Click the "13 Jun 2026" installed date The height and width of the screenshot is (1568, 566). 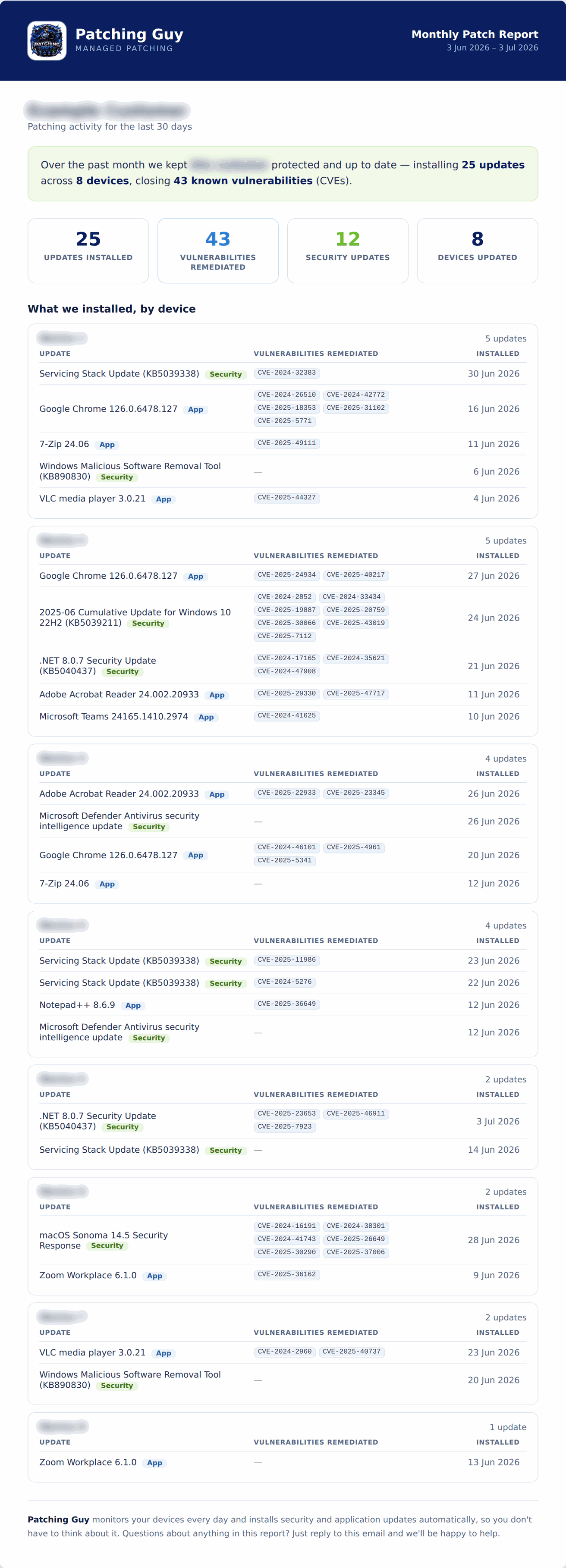click(x=494, y=1463)
